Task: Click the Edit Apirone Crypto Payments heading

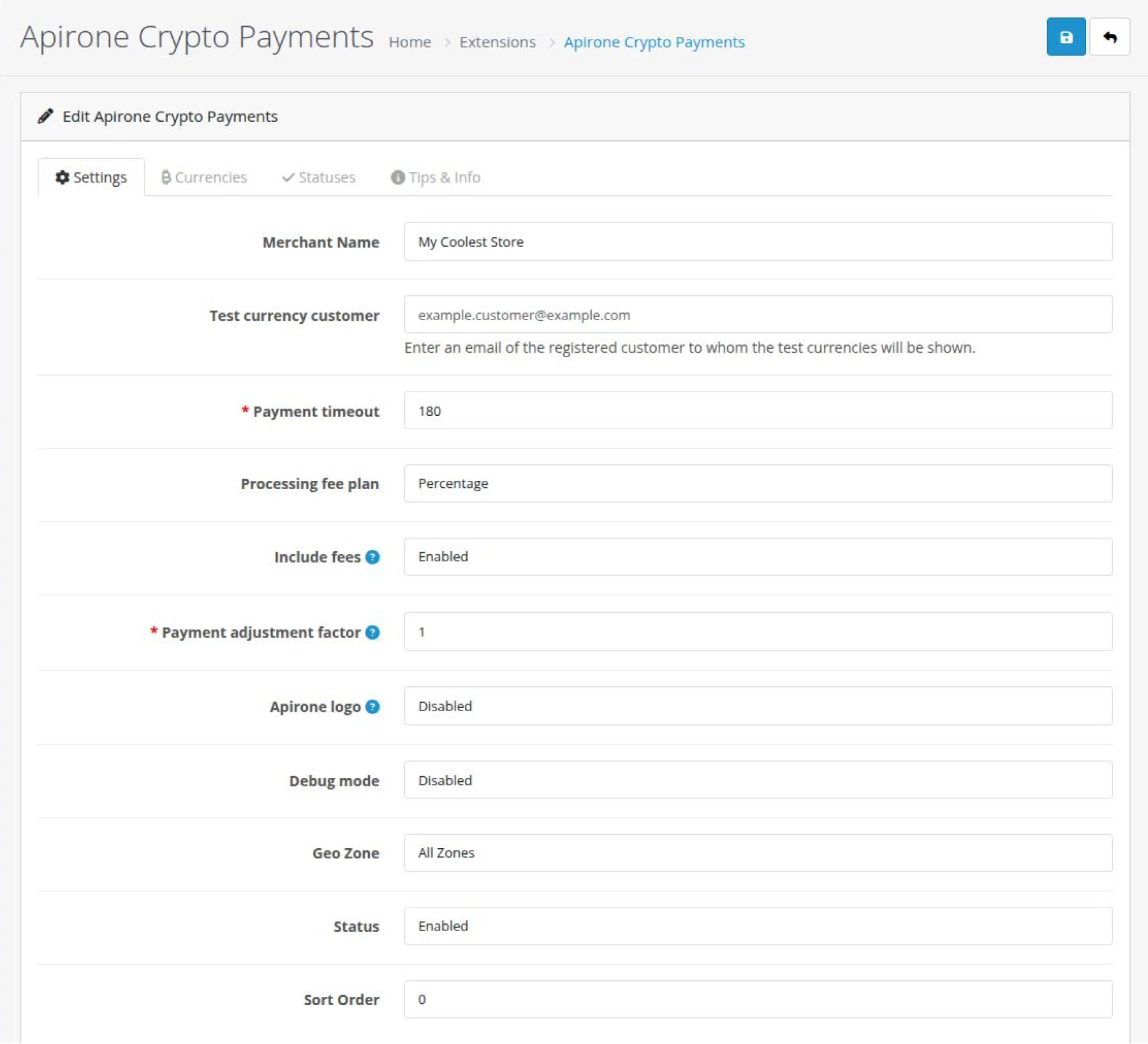Action: tap(170, 117)
